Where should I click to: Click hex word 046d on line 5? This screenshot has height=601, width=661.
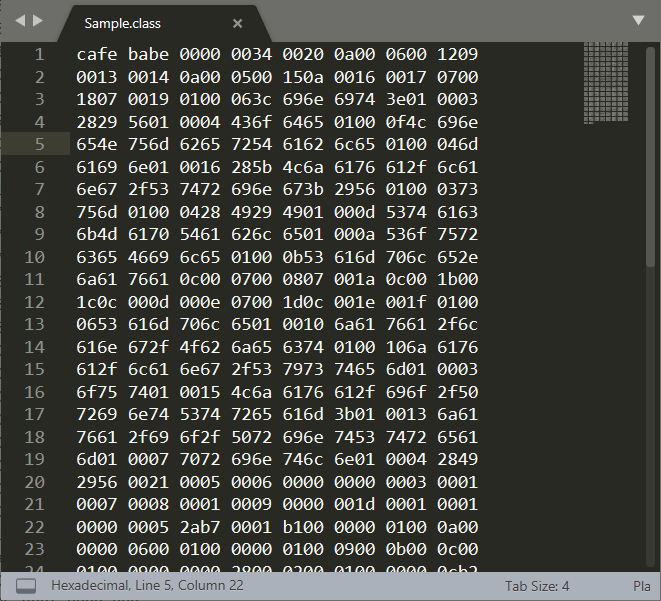457,144
